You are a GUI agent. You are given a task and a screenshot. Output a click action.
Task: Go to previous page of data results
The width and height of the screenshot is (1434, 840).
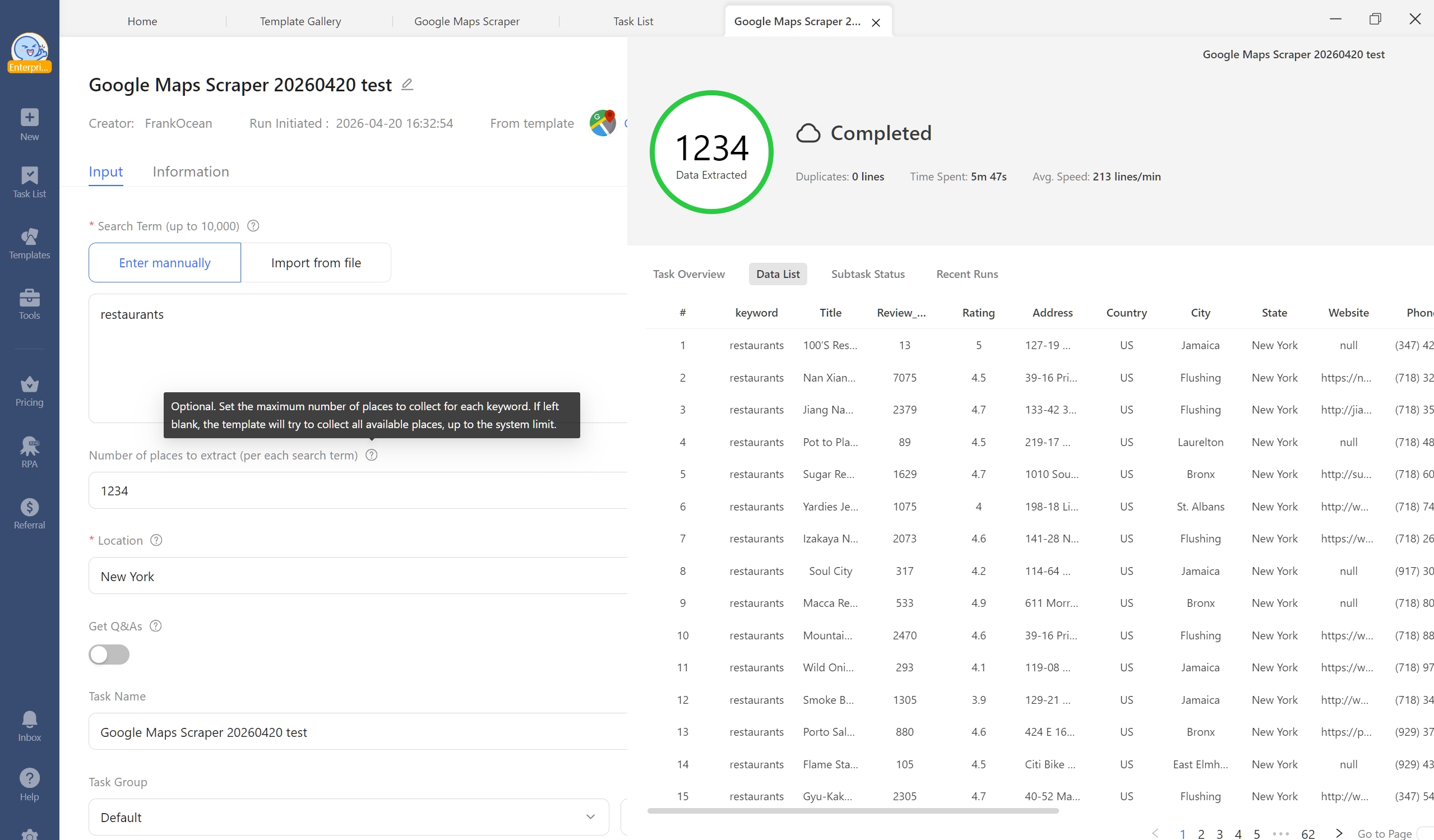point(1155,833)
